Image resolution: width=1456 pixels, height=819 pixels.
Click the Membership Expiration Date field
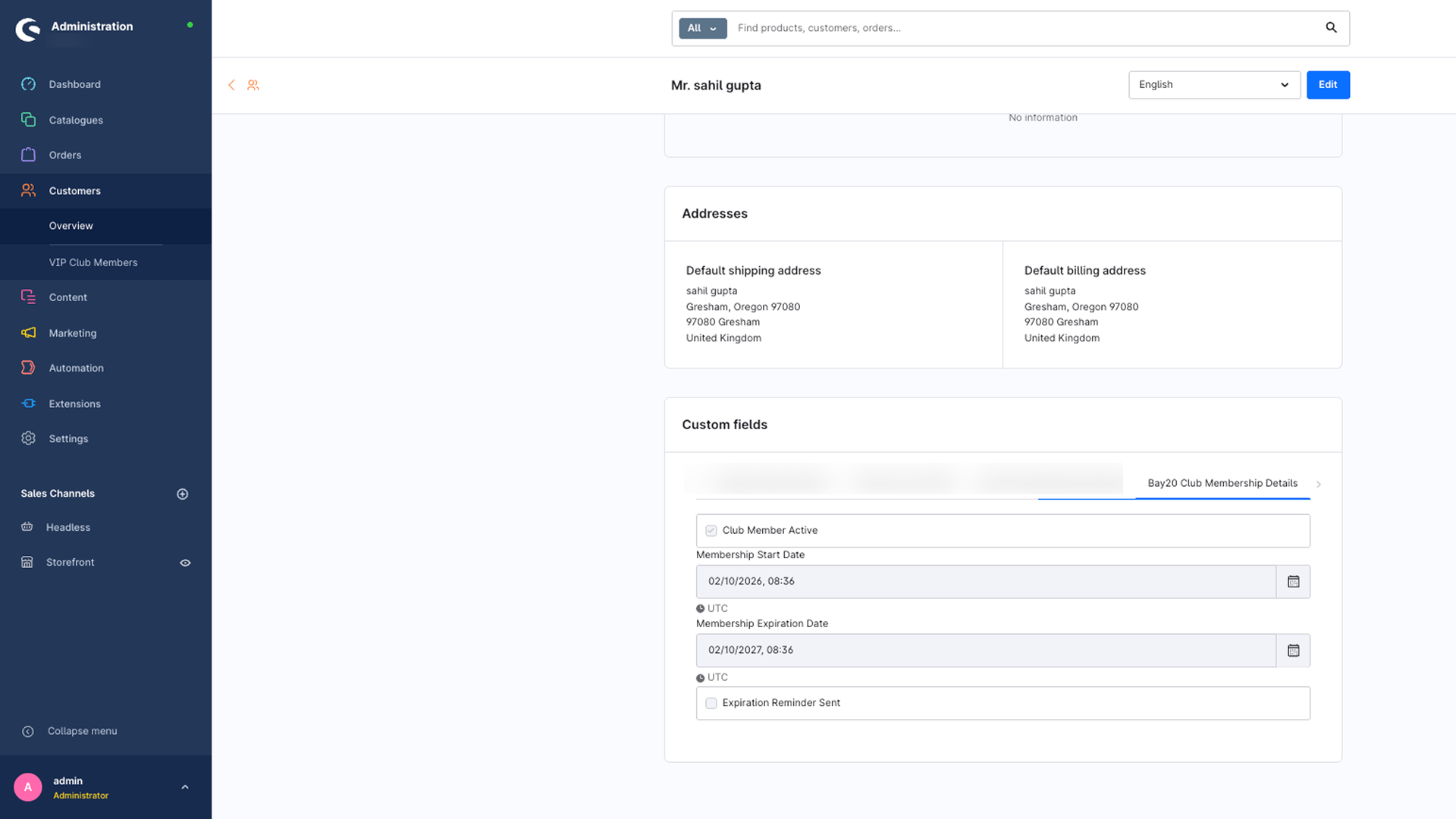coord(986,651)
